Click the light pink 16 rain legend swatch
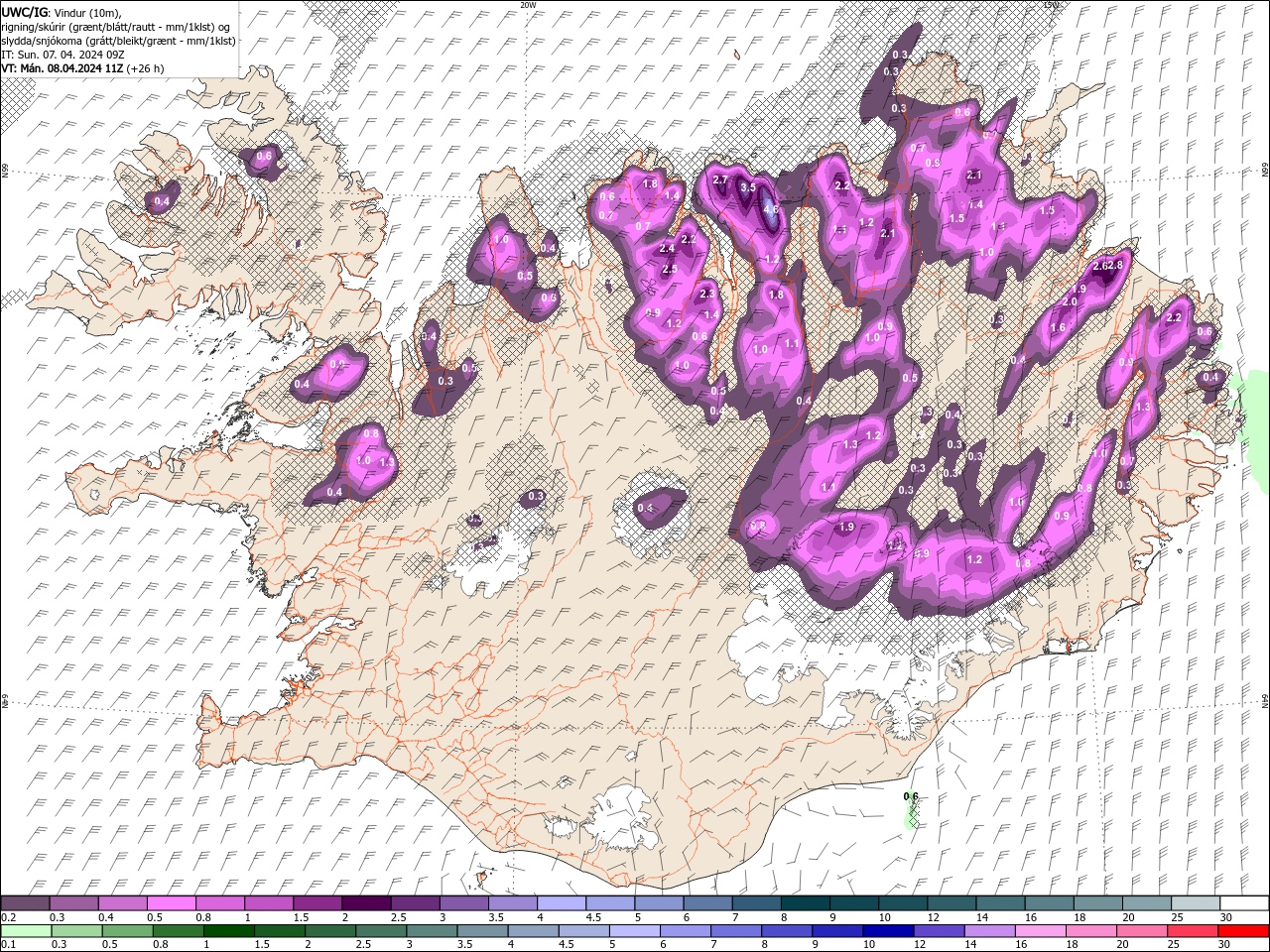Image resolution: width=1270 pixels, height=952 pixels. tap(1040, 931)
